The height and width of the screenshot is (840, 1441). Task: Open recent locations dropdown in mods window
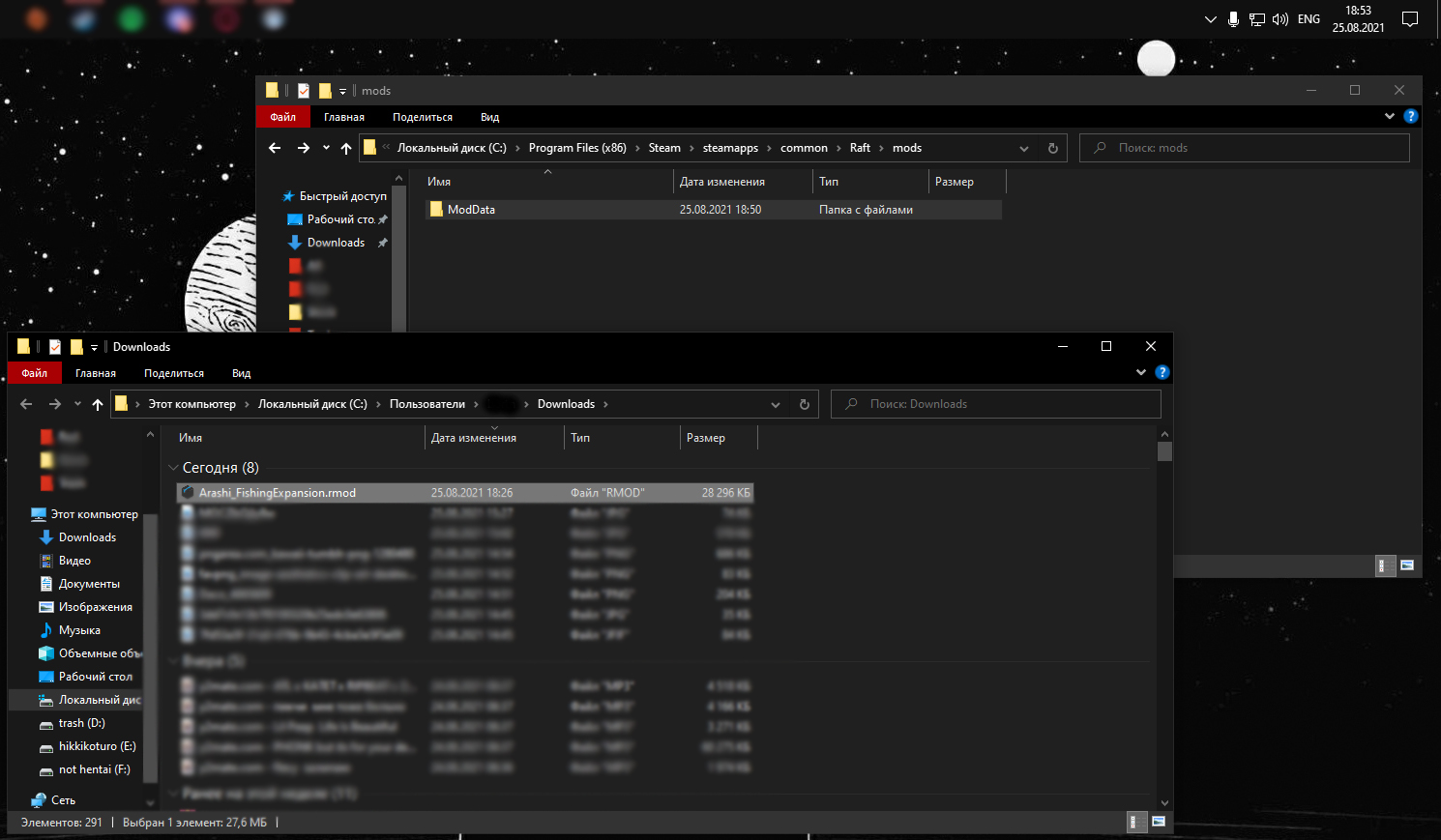tap(326, 148)
